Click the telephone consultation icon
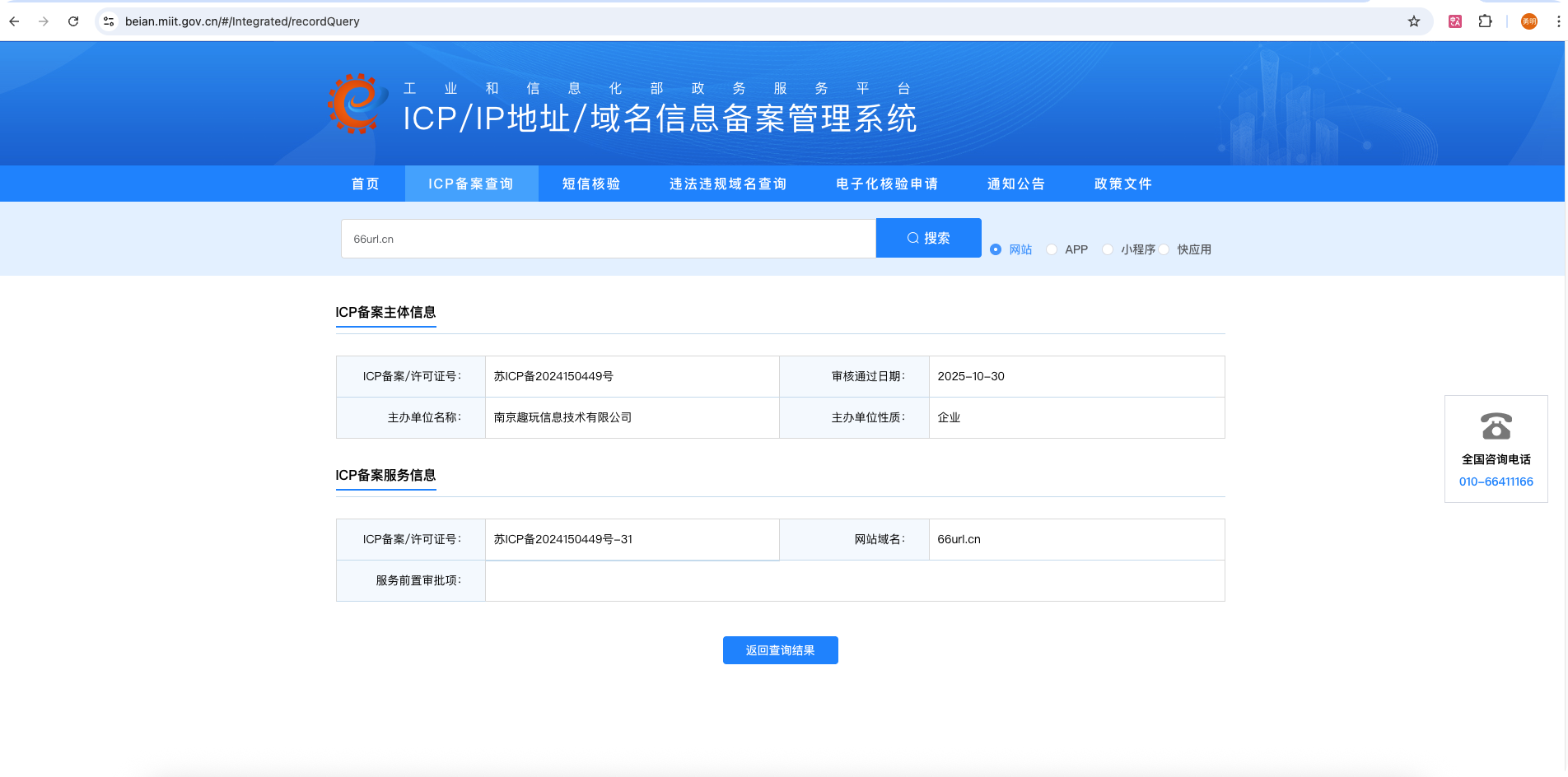Viewport: 1568px width, 777px height. click(x=1496, y=426)
